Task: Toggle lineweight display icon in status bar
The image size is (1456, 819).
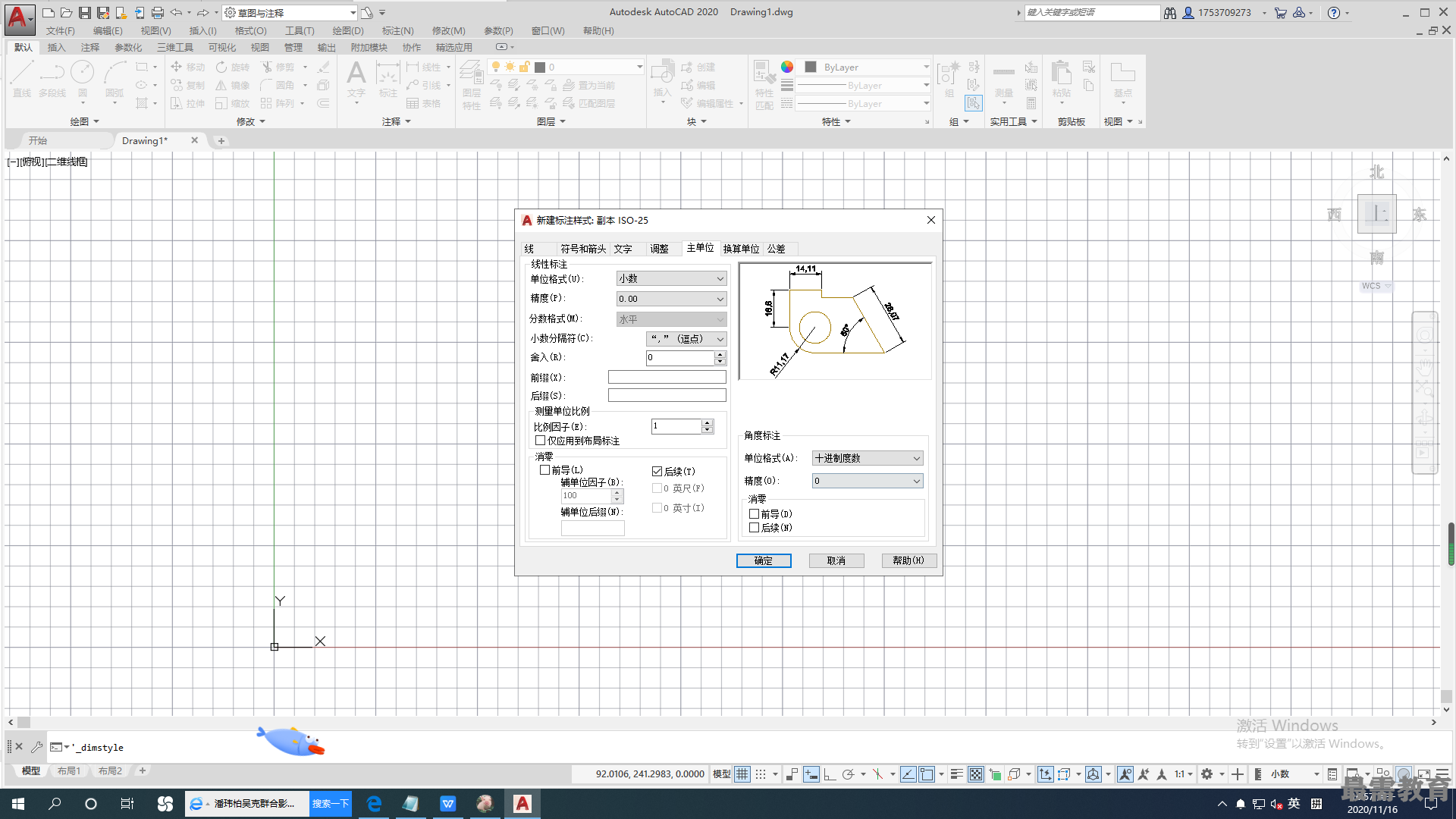Action: (957, 774)
